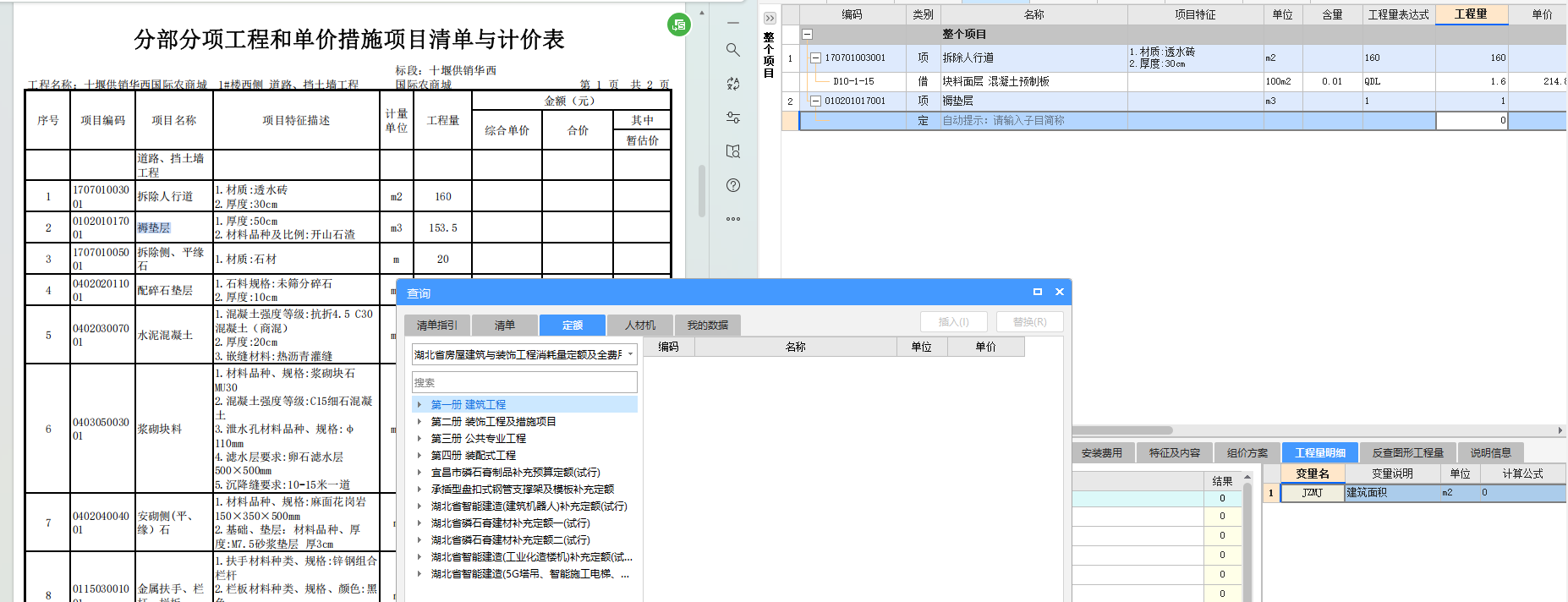
Task: Click the 结果 column header
Action: [x=1222, y=481]
